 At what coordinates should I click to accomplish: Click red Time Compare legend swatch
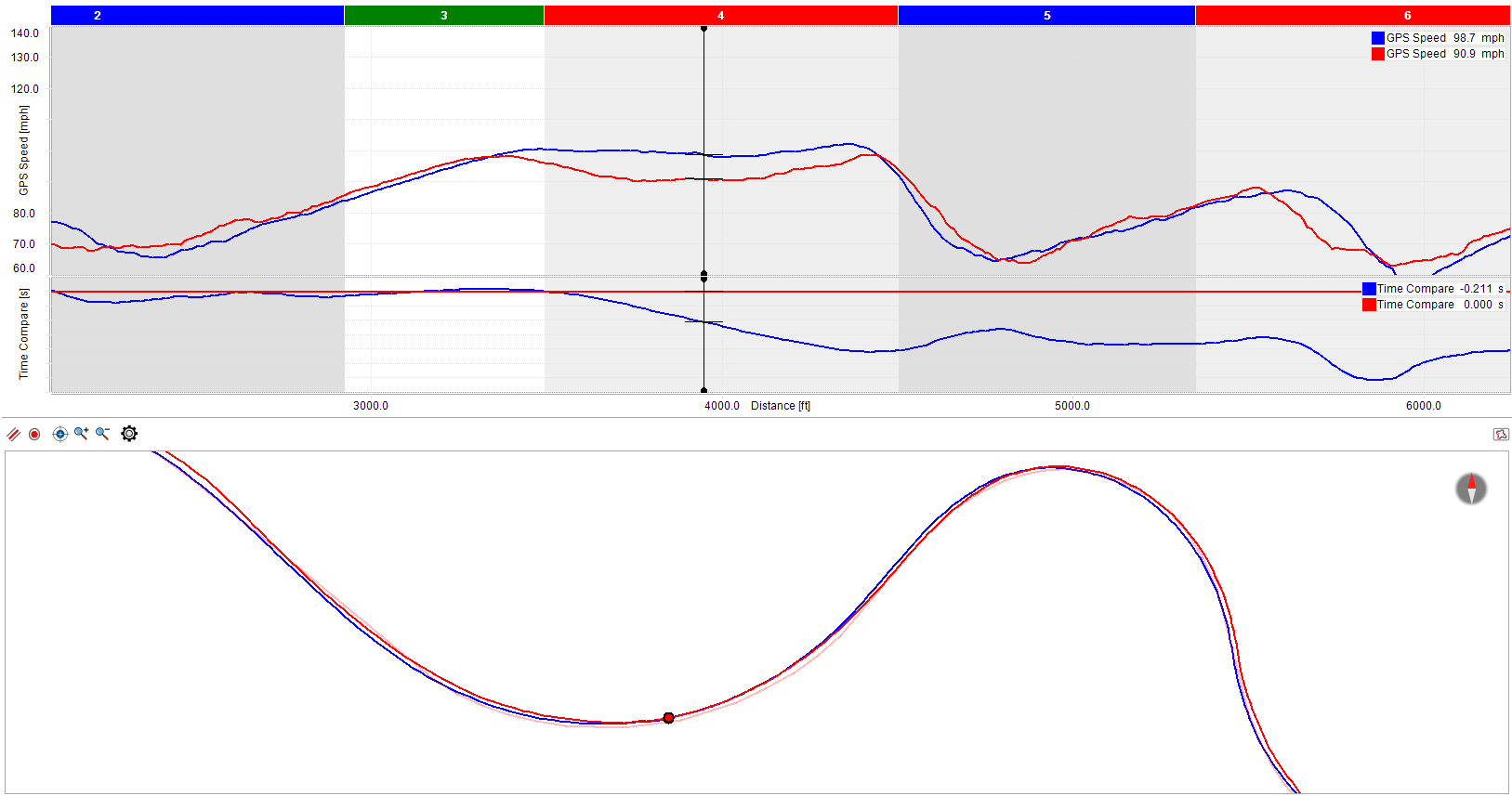(x=1369, y=305)
